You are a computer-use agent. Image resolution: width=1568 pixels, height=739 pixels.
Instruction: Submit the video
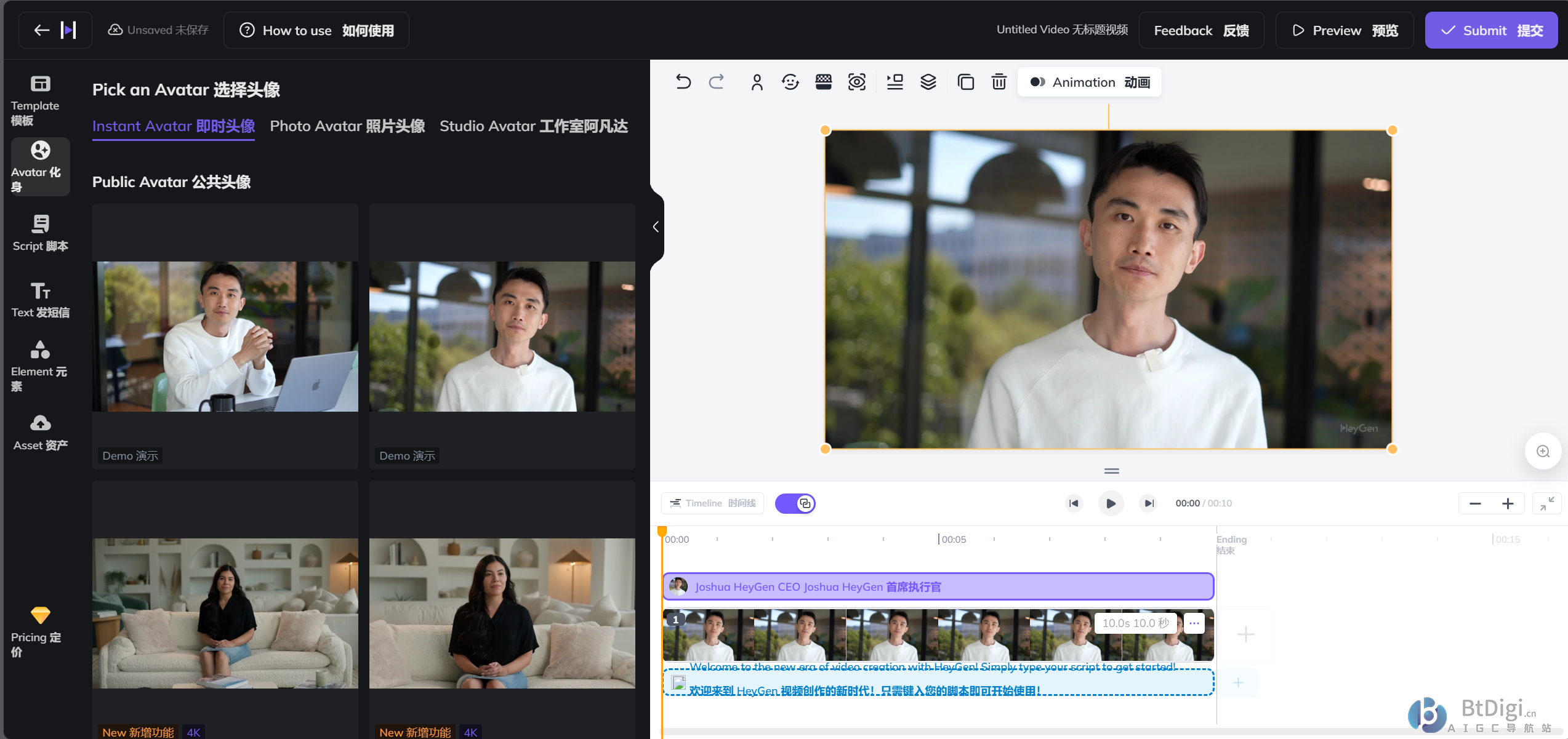[x=1491, y=30]
